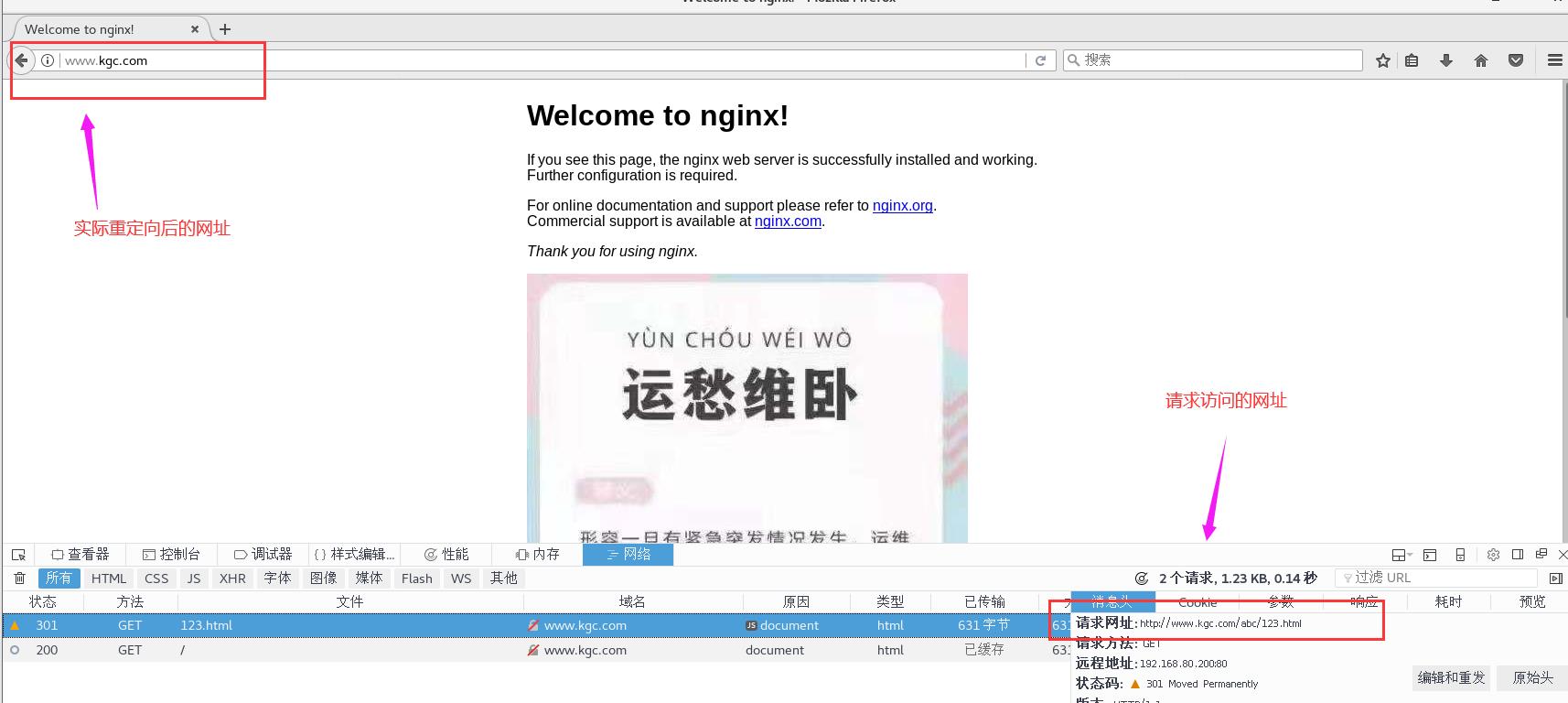Filter requests by JS
This screenshot has height=703, width=1568.
194,579
